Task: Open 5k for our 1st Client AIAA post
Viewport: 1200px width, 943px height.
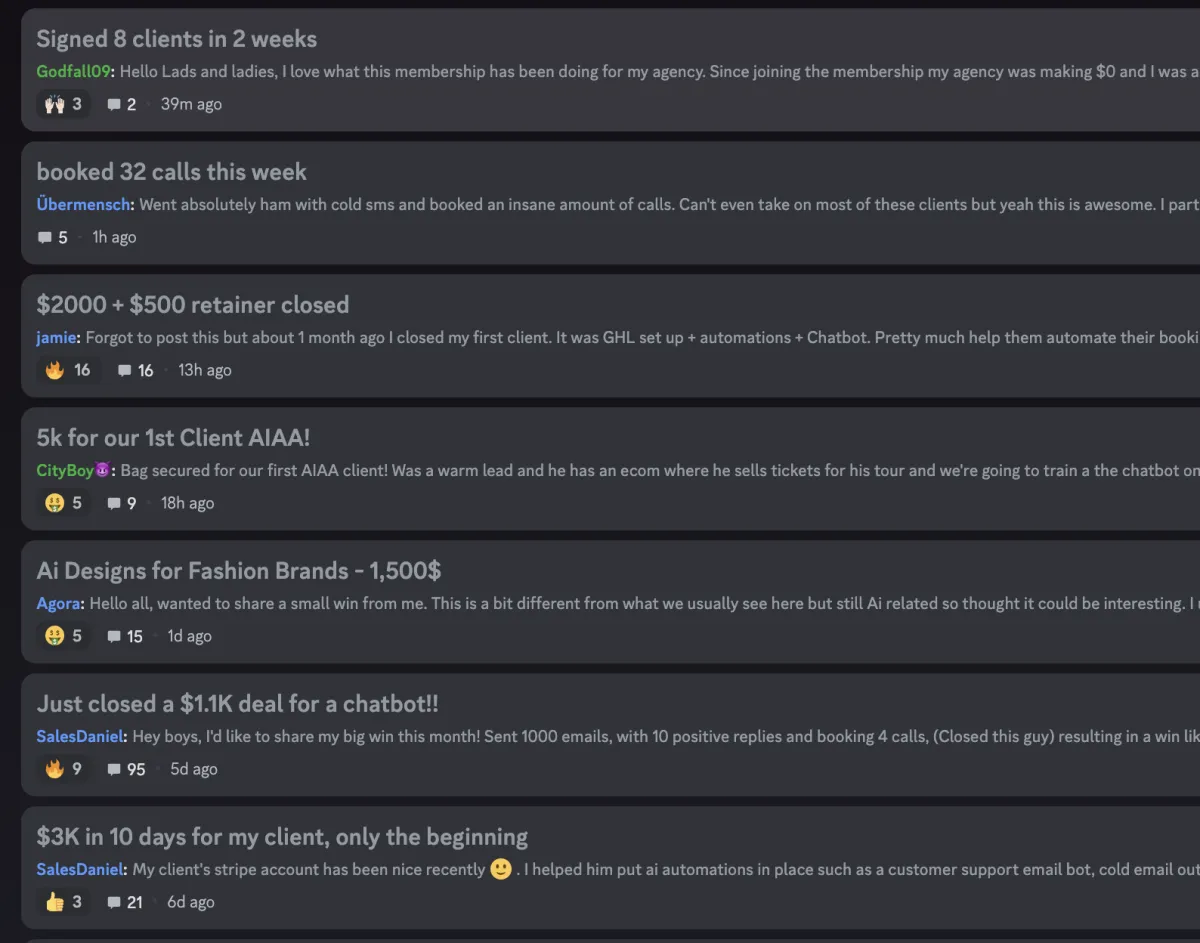Action: [174, 438]
